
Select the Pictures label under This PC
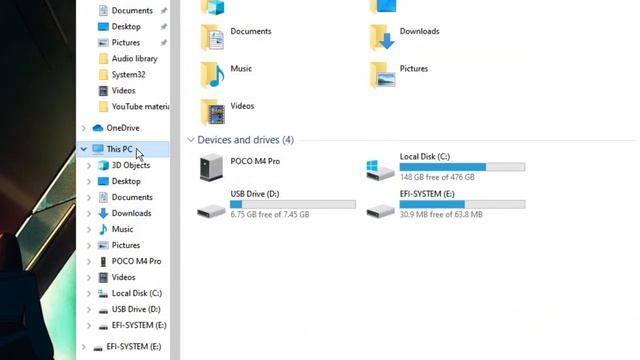tap(126, 245)
